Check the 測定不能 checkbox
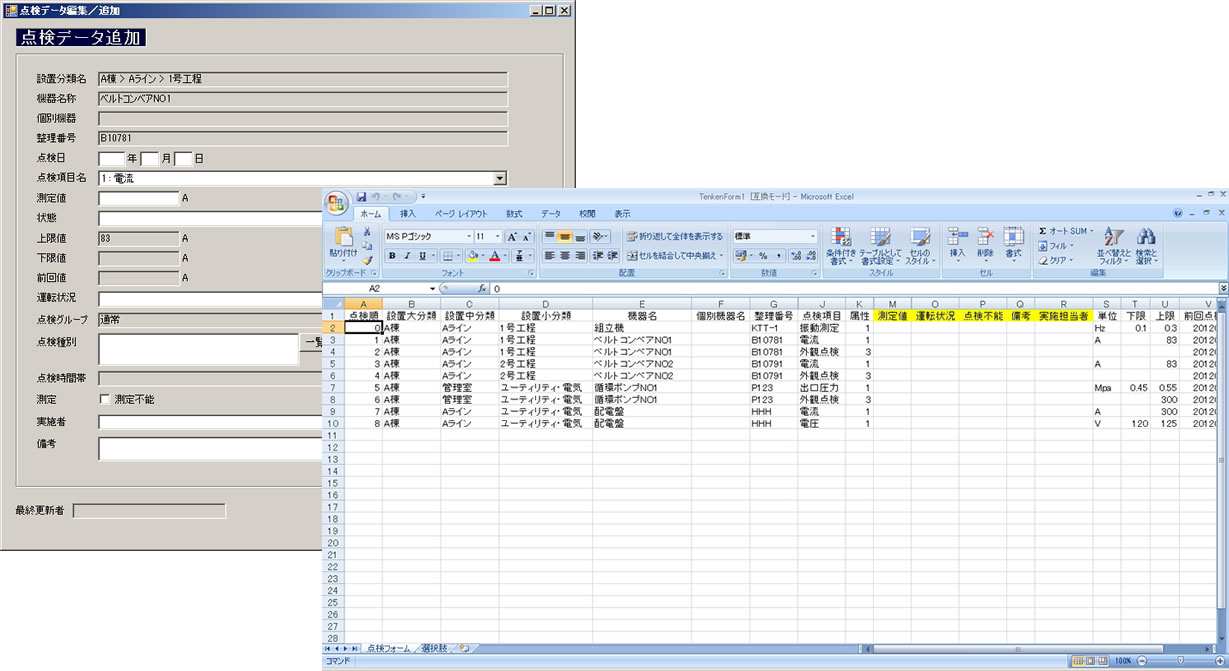1229x671 pixels. coord(105,400)
